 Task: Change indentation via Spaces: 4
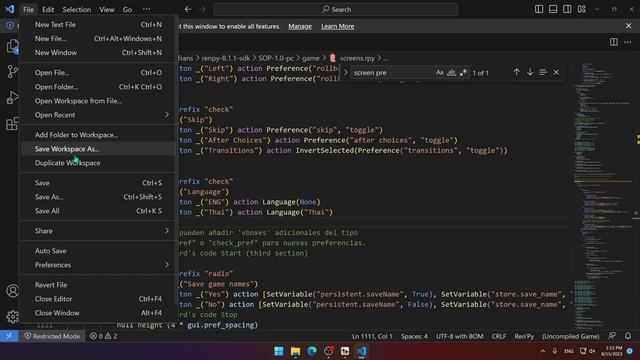click(414, 336)
